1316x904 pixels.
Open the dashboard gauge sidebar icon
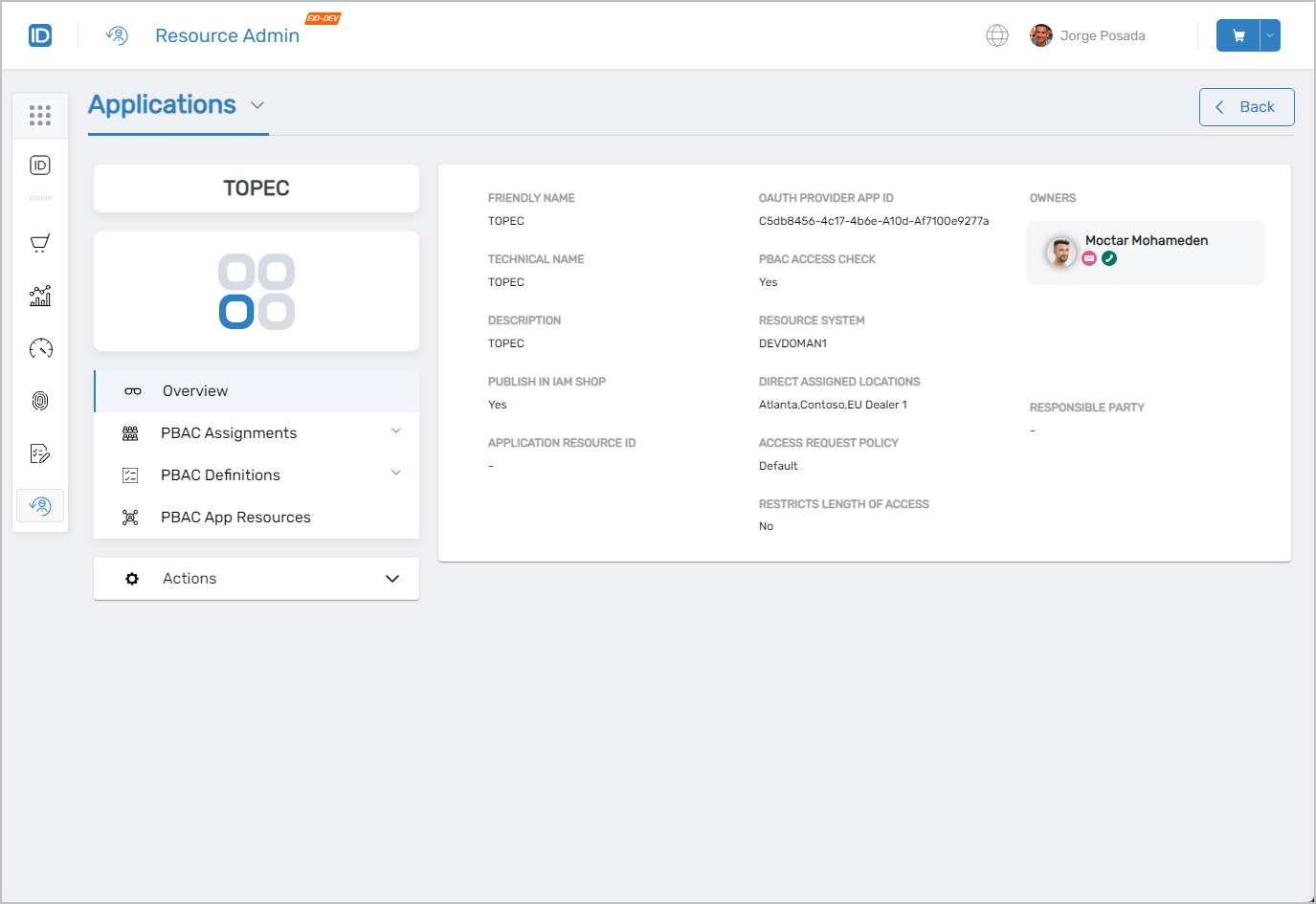40,348
